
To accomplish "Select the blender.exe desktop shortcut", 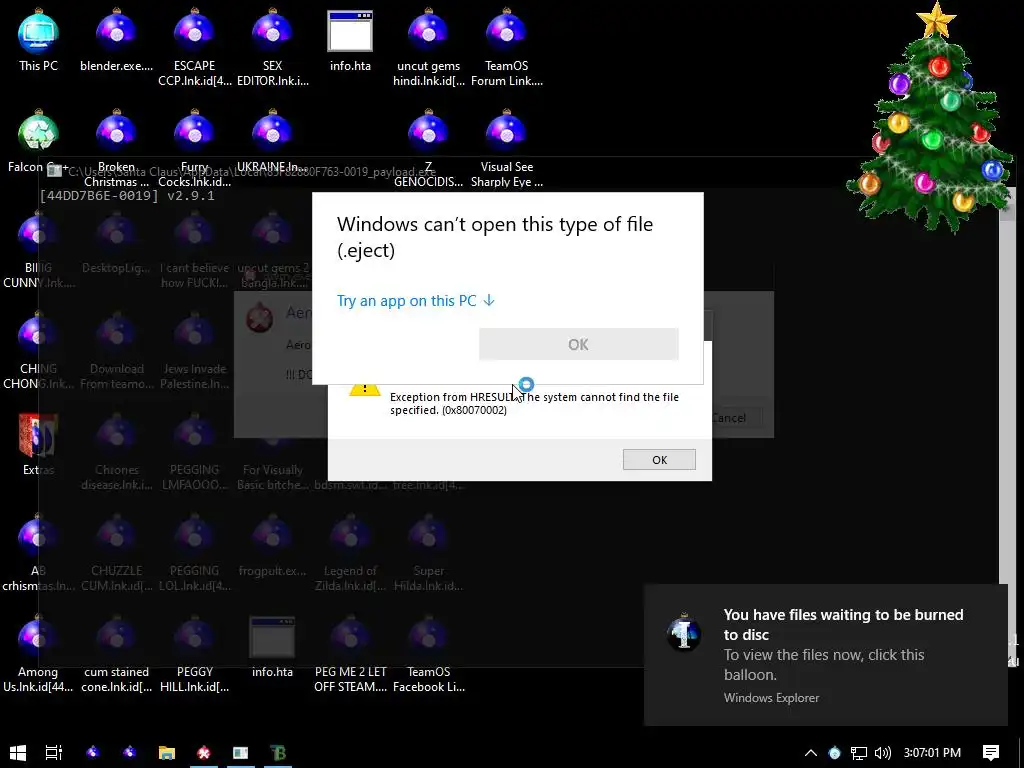I will (116, 39).
